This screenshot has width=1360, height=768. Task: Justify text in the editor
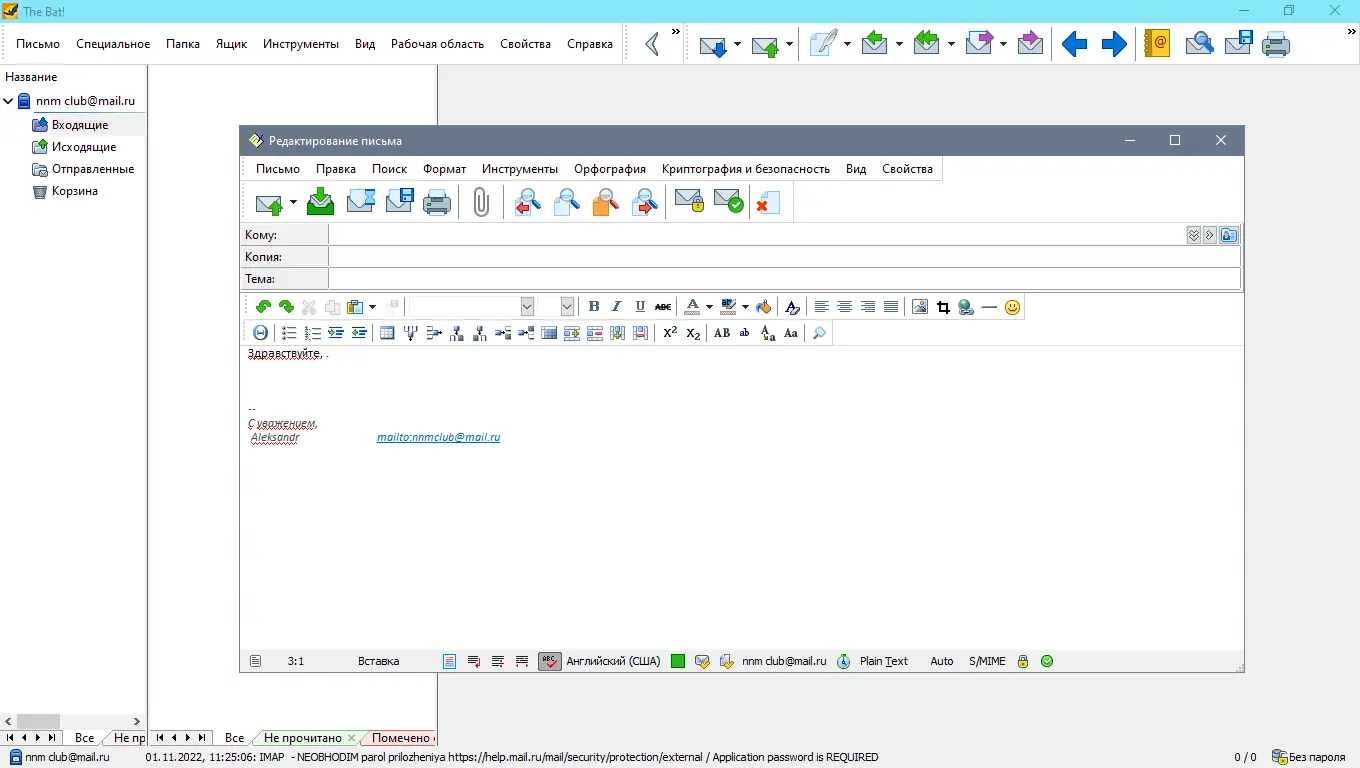(891, 307)
